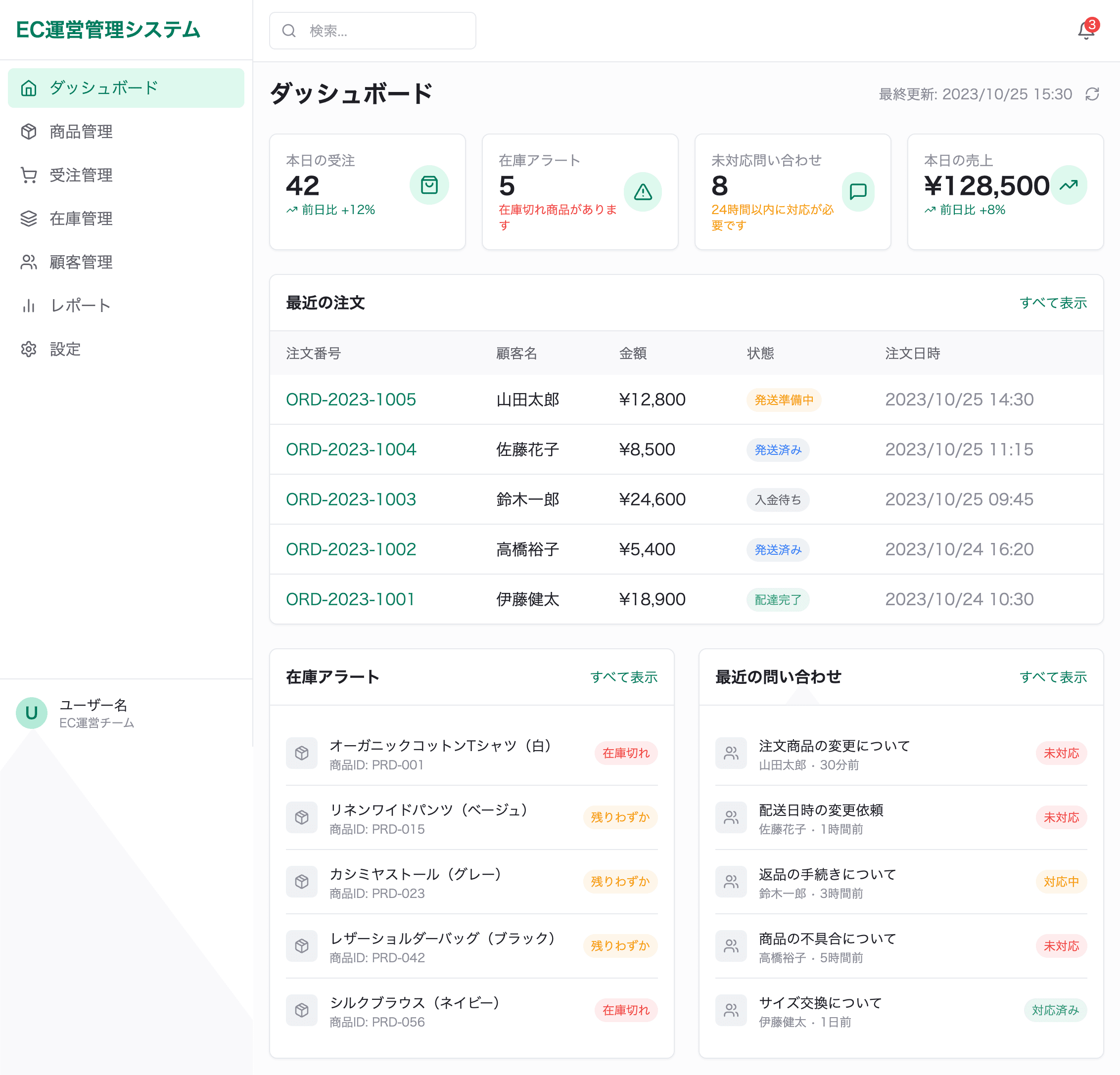Click 未対応 badge for 商品の不具合について
The height and width of the screenshot is (1075, 1120).
(1061, 946)
